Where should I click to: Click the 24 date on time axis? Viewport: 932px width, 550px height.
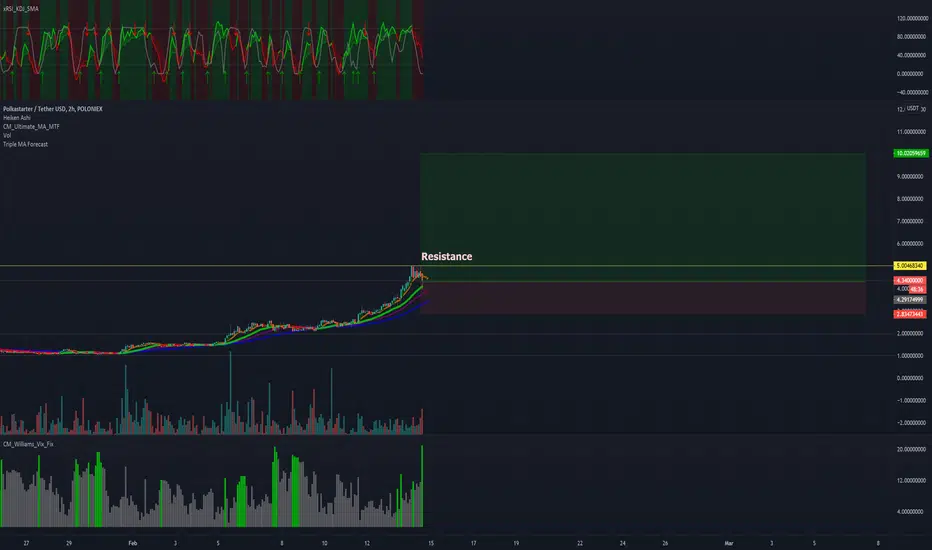point(622,543)
